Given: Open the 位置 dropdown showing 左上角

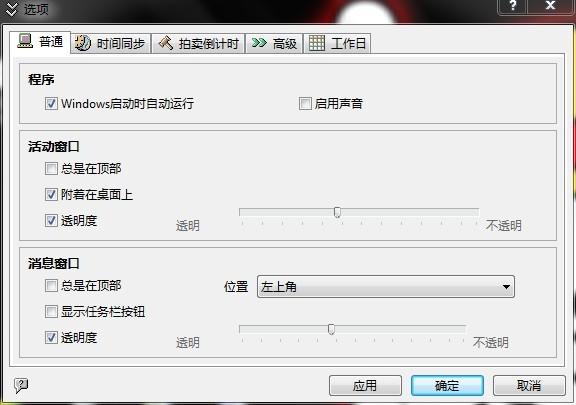Looking at the screenshot, I should click(x=386, y=286).
